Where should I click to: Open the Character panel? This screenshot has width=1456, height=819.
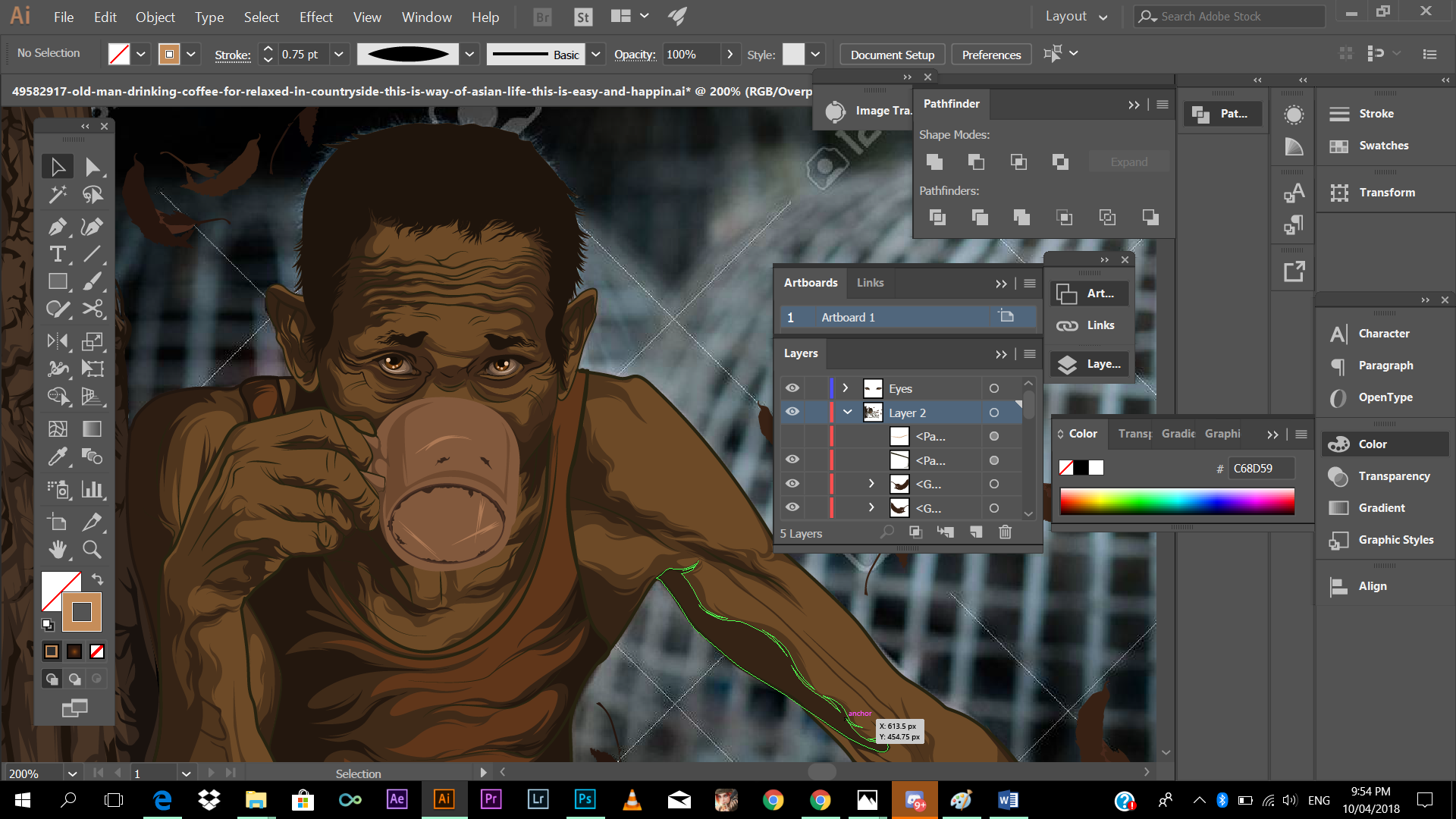coord(1384,334)
